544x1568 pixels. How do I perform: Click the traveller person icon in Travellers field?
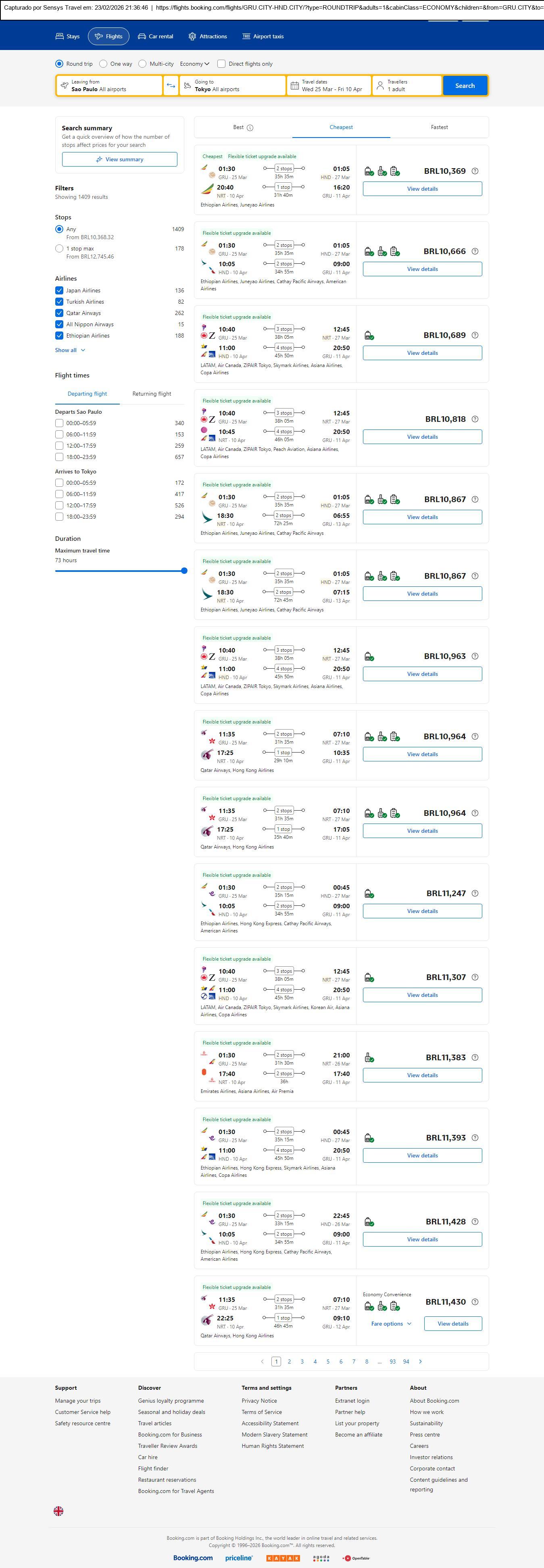click(380, 86)
